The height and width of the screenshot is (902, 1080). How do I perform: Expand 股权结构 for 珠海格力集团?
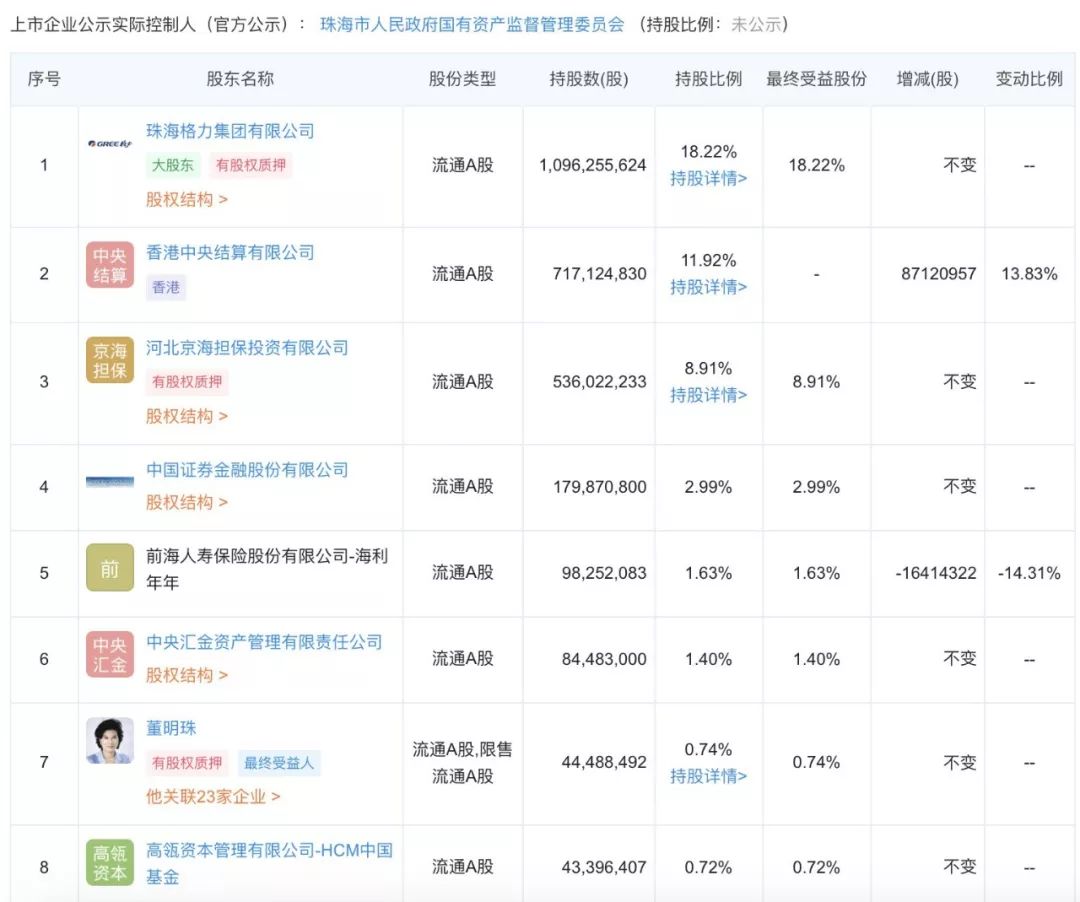[187, 200]
